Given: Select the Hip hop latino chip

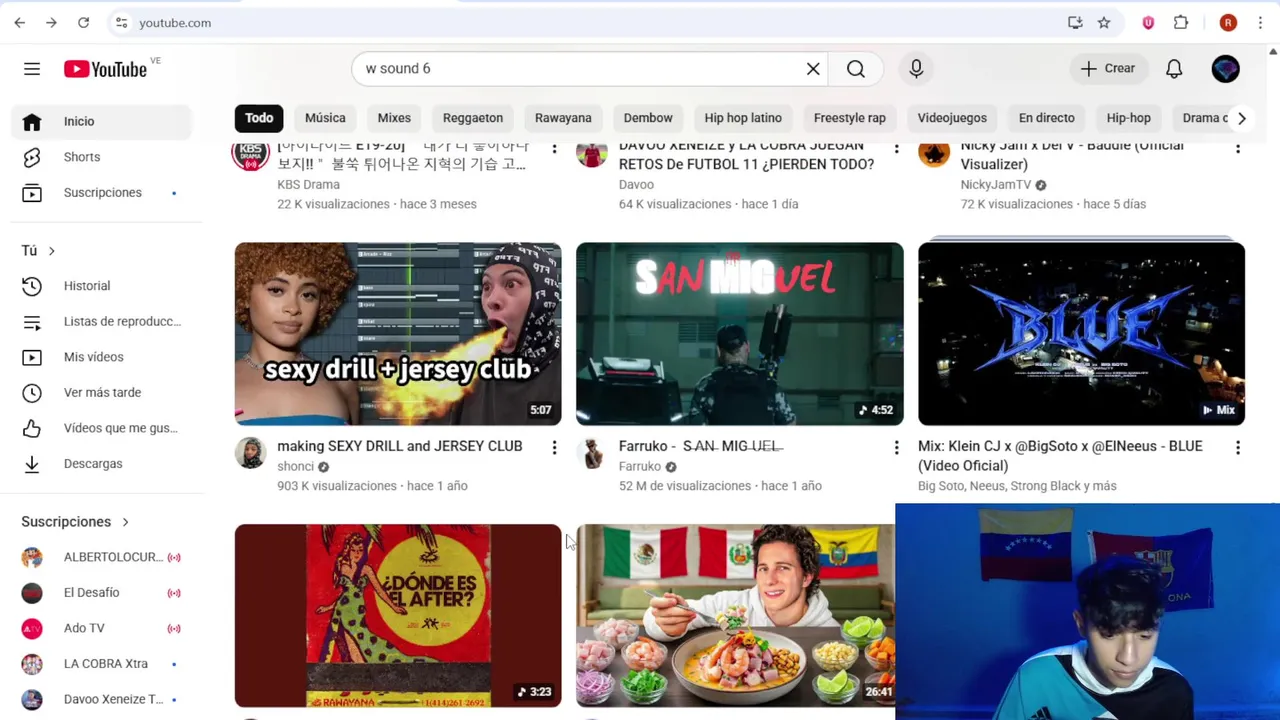Looking at the screenshot, I should pyautogui.click(x=743, y=118).
